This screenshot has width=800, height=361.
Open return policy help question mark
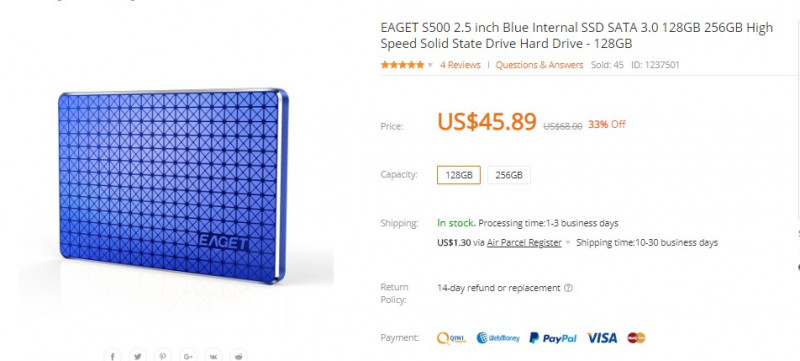point(568,288)
